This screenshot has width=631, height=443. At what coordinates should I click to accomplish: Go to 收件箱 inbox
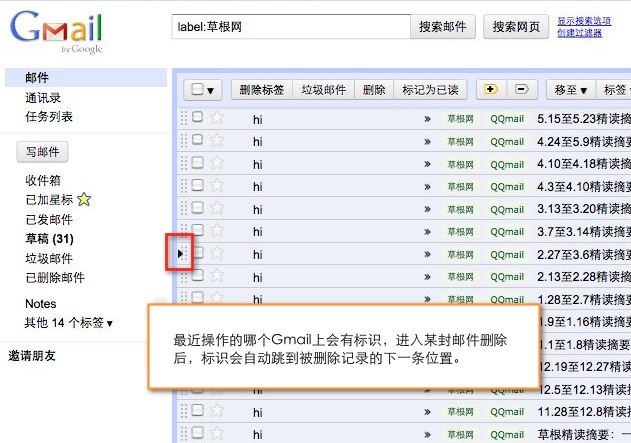coord(43,180)
